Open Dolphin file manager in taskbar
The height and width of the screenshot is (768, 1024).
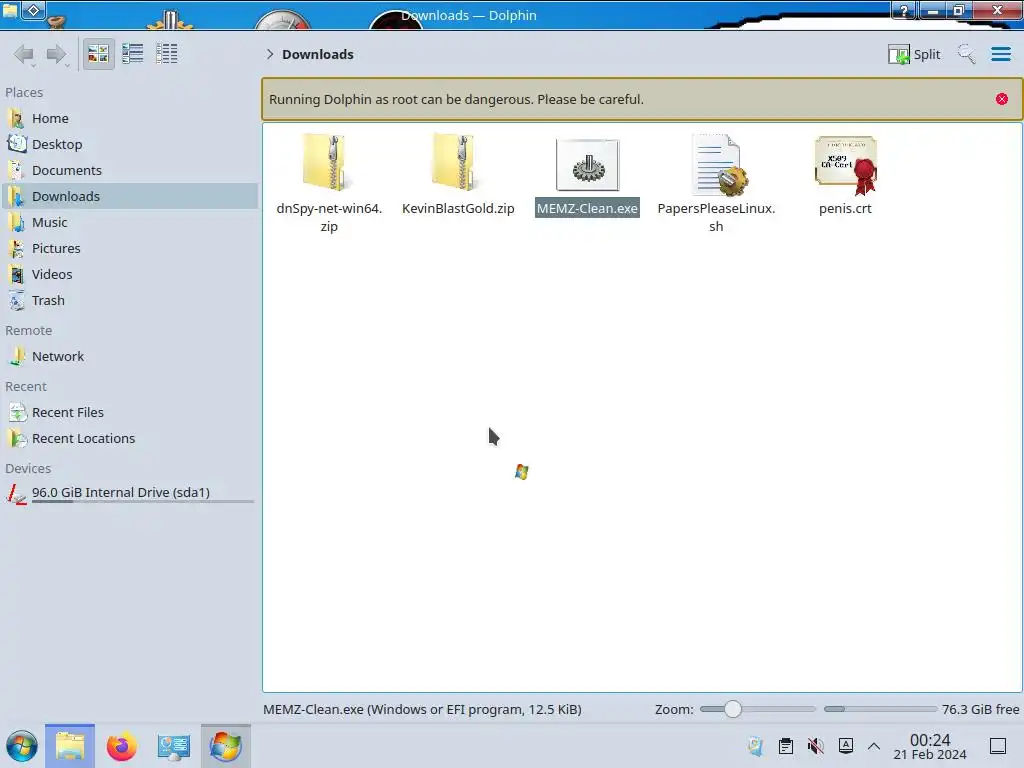(x=70, y=746)
